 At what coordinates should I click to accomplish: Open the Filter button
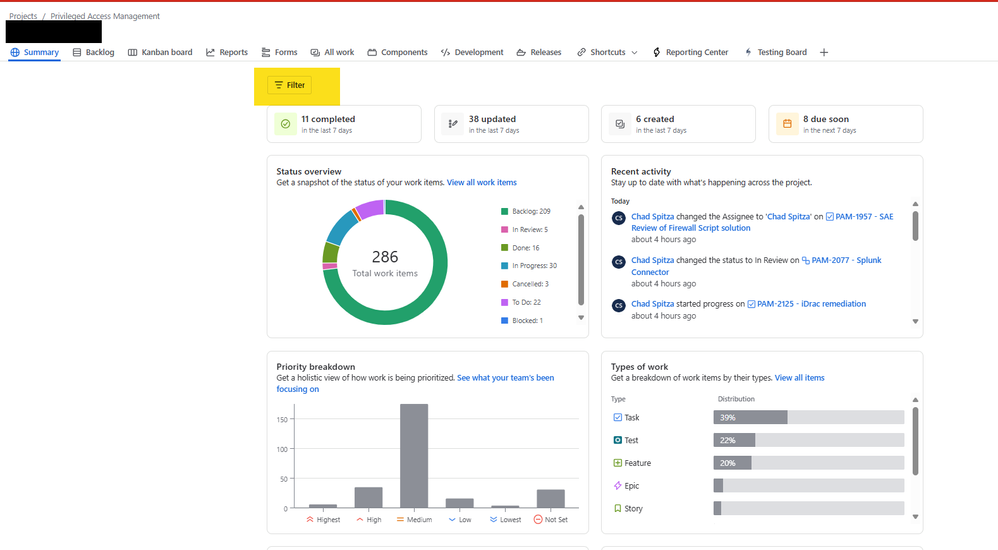point(290,85)
